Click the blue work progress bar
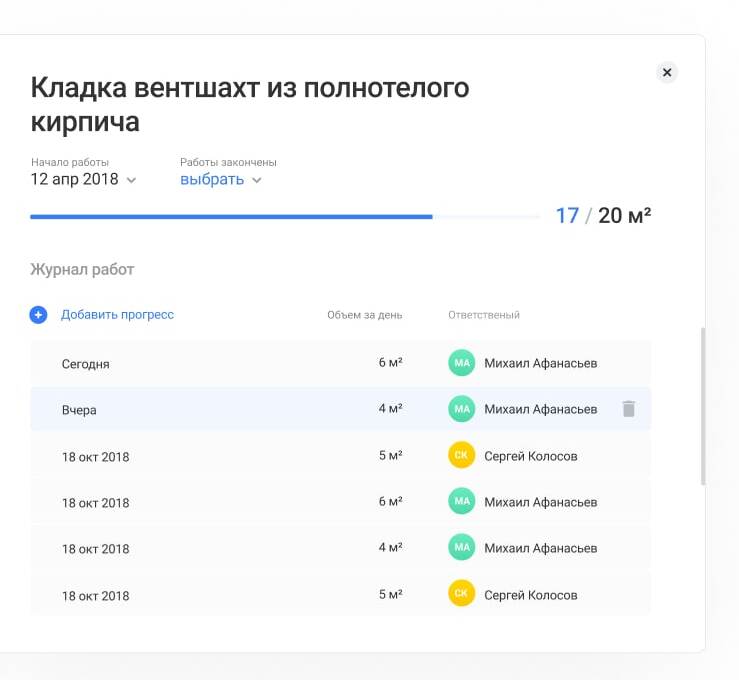The height and width of the screenshot is (680, 739). pyautogui.click(x=231, y=216)
